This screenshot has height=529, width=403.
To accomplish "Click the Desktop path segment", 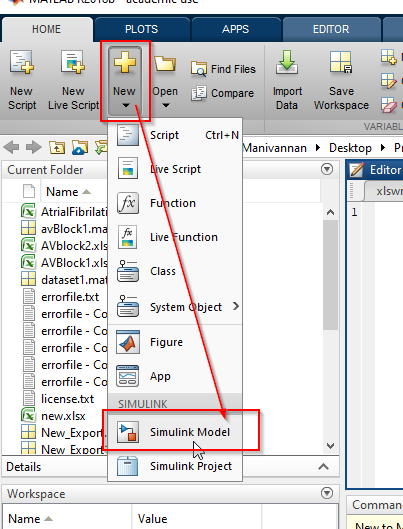I will 350,148.
